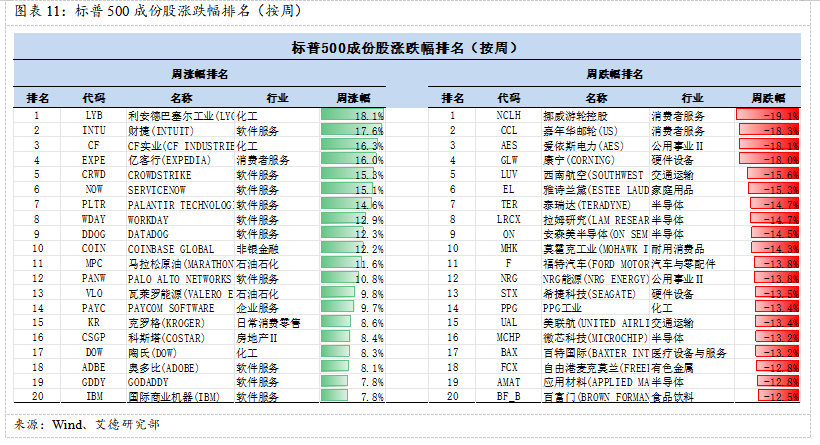Select the INTU ticker cell
Screen dimensions: 820x445
pos(94,130)
